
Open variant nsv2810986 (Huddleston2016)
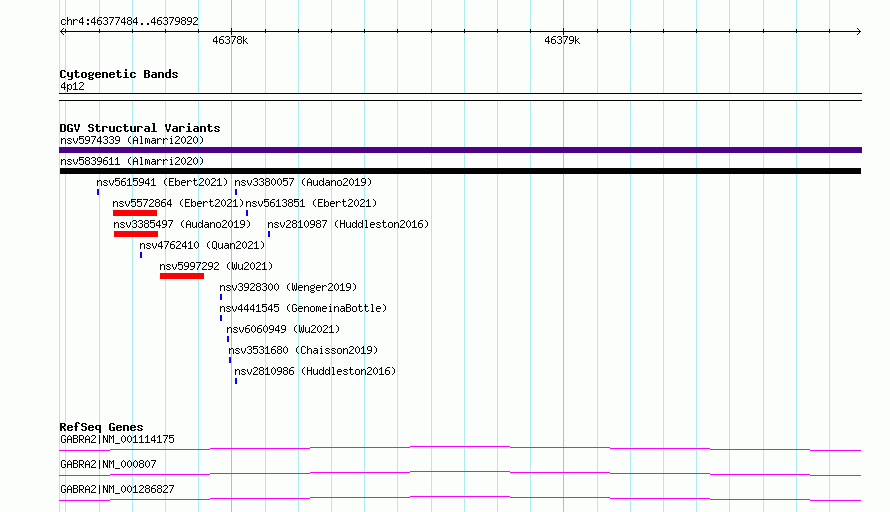[315, 371]
